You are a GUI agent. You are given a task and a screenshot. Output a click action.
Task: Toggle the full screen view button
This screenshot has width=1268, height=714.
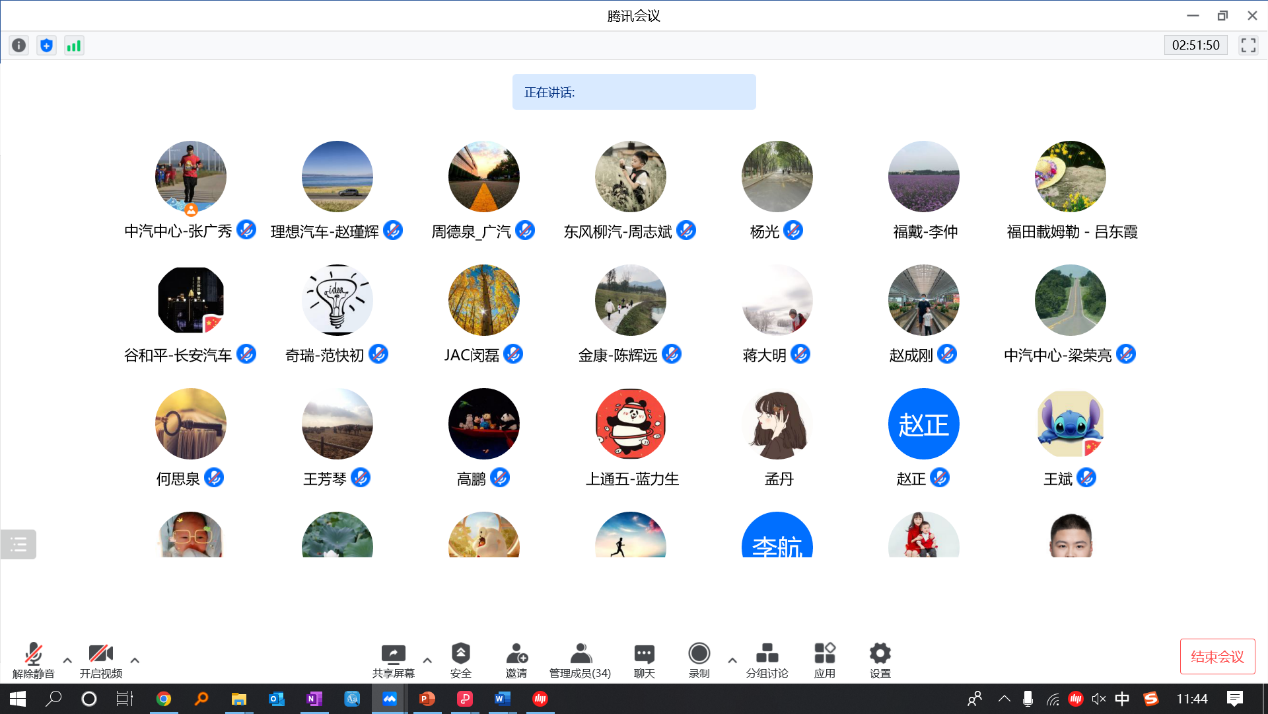1248,45
